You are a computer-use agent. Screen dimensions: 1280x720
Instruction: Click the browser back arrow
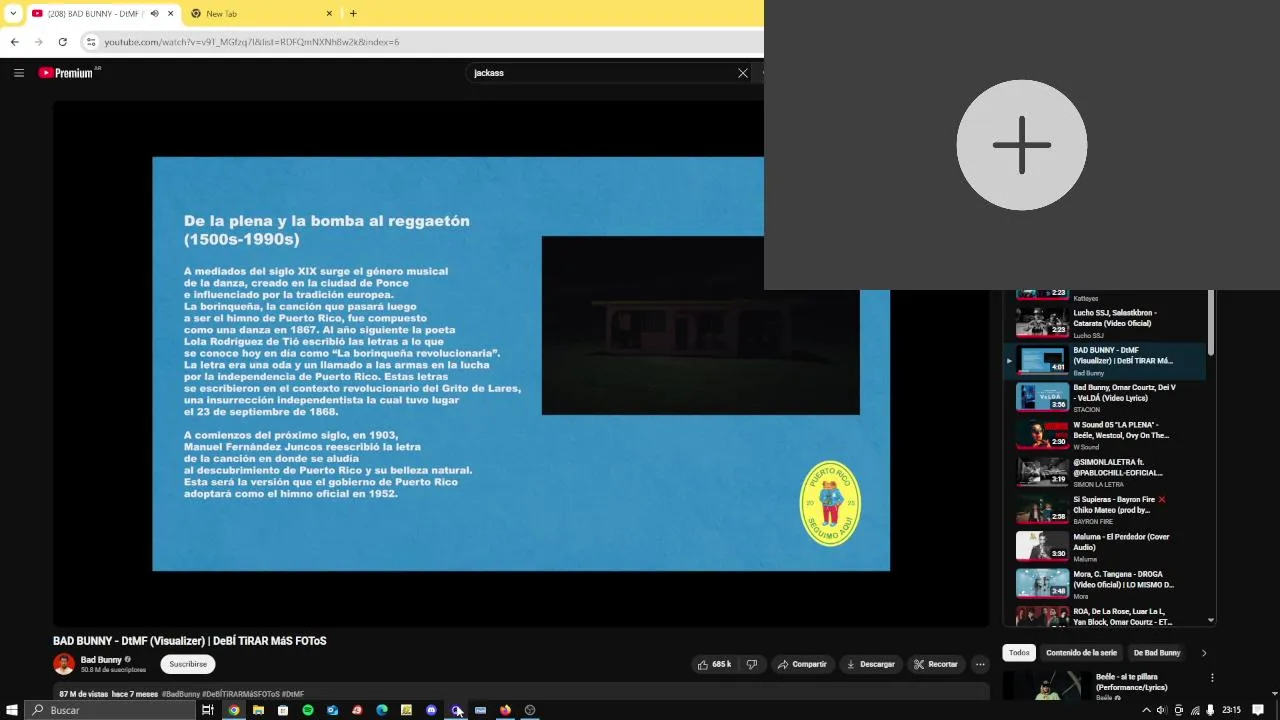14,42
